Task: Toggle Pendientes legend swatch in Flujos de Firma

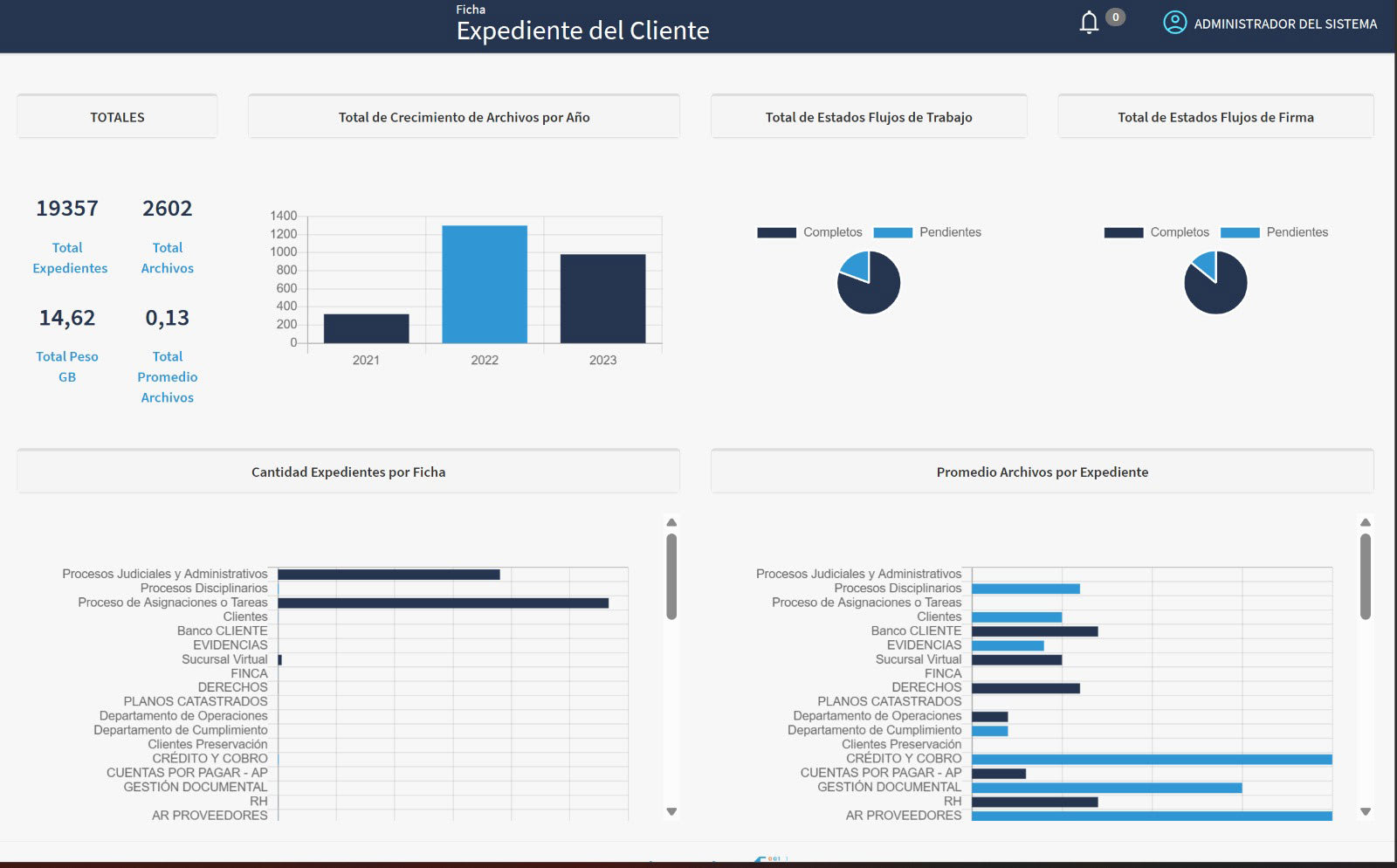Action: (x=1240, y=232)
